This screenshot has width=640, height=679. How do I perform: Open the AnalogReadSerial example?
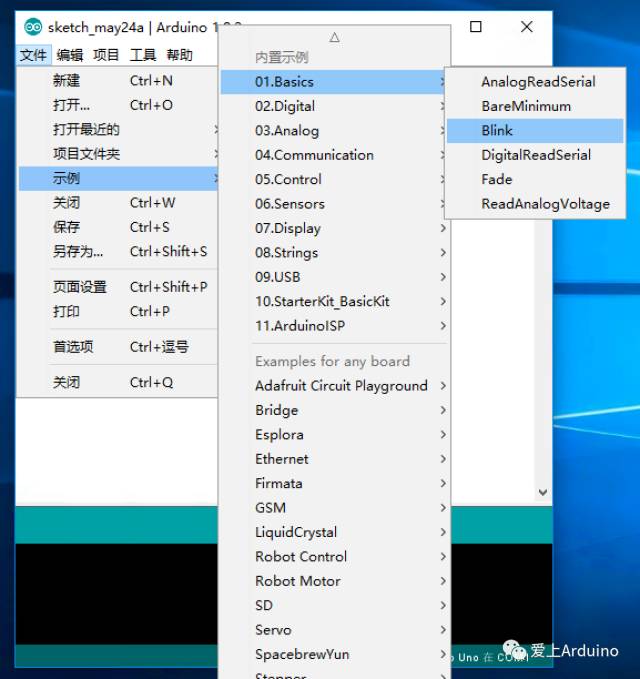[535, 81]
